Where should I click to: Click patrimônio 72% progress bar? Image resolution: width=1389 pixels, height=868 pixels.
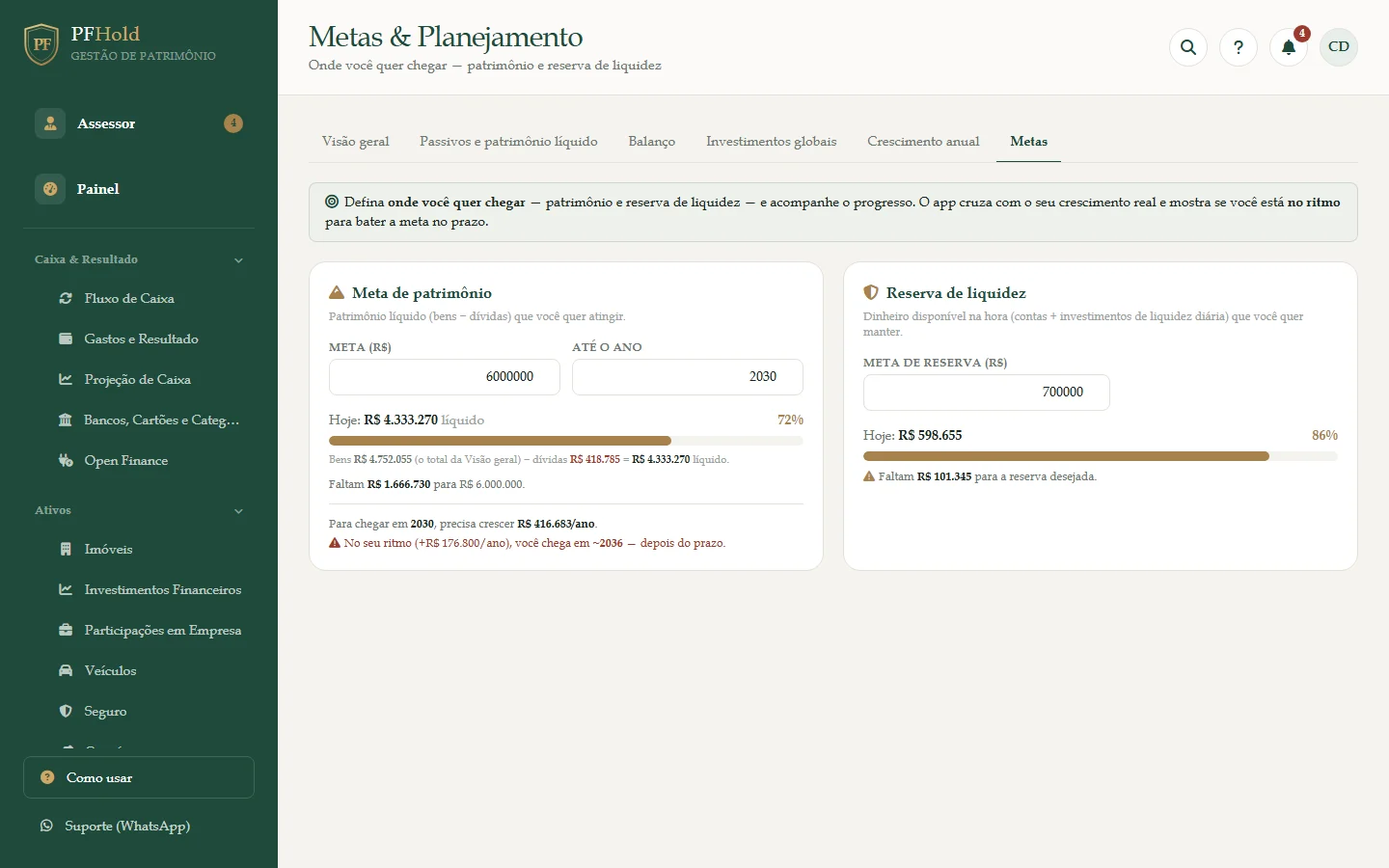[x=566, y=440]
